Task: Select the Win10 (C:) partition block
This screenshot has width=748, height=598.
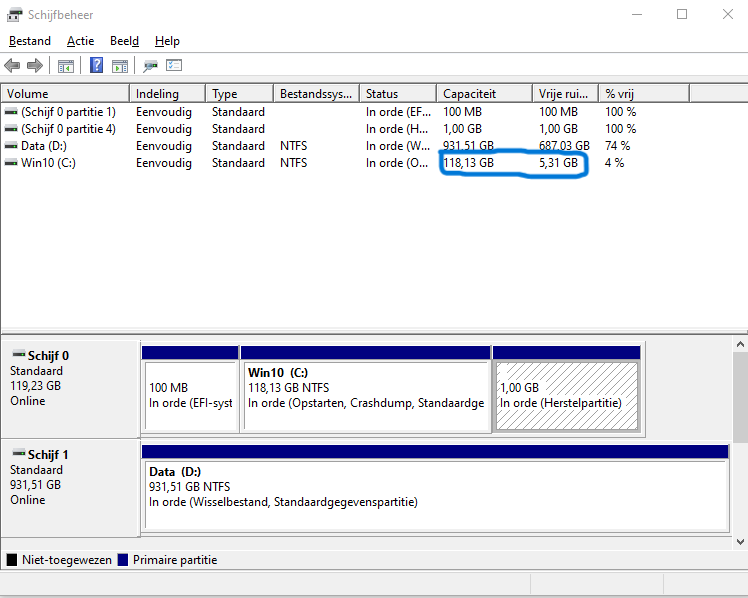Action: coord(366,395)
